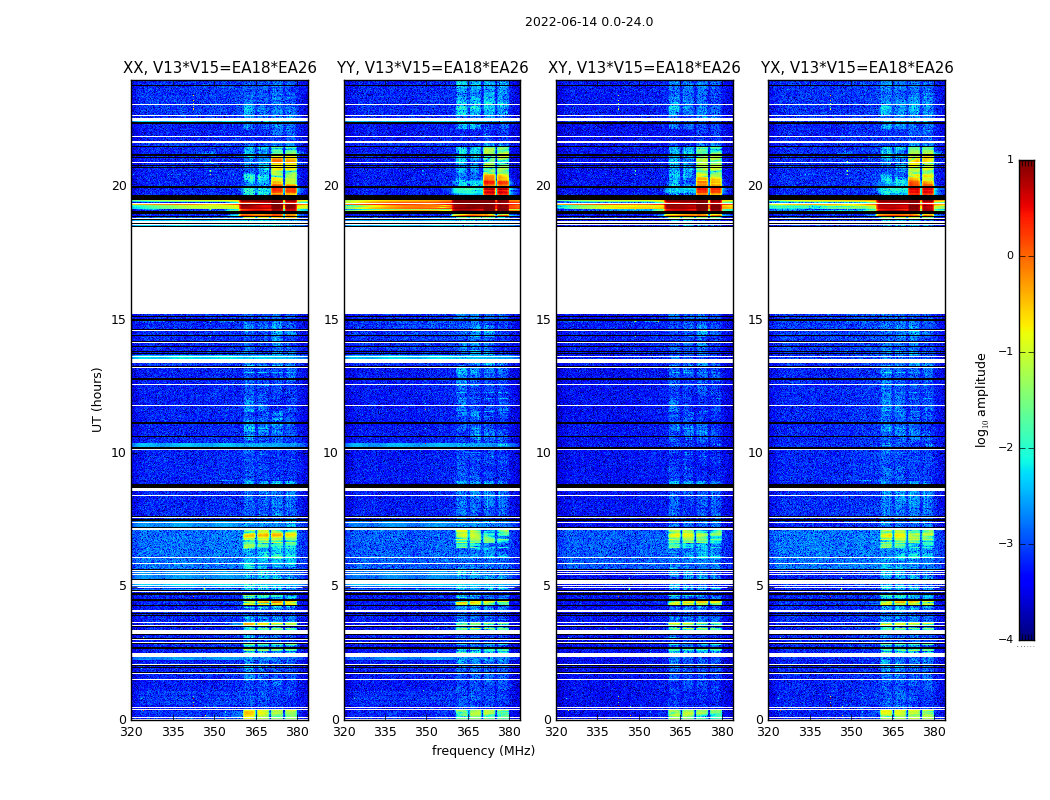
Task: Click the white data gap in YX panel
Action: [856, 270]
